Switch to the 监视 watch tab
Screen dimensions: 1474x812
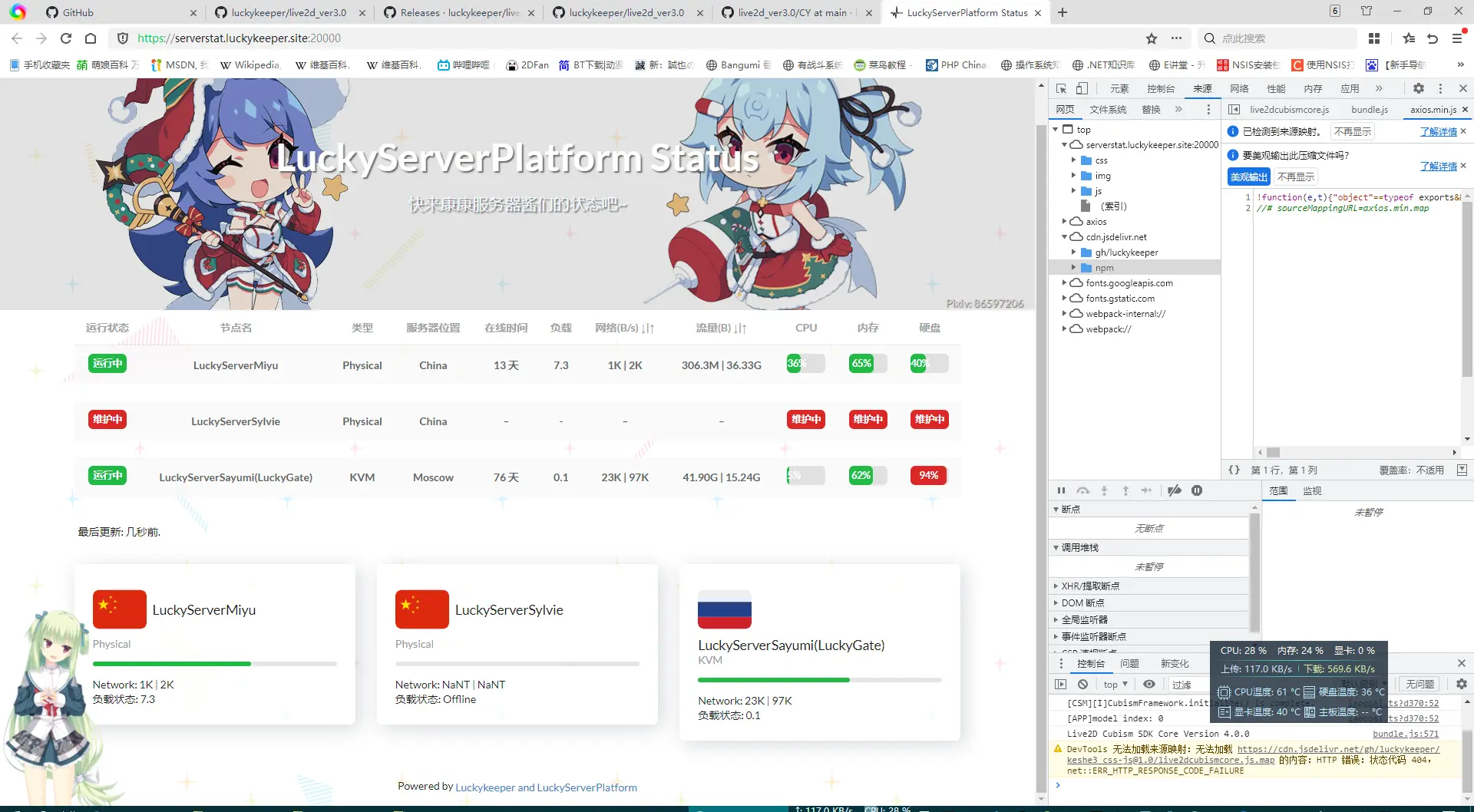(x=1312, y=490)
